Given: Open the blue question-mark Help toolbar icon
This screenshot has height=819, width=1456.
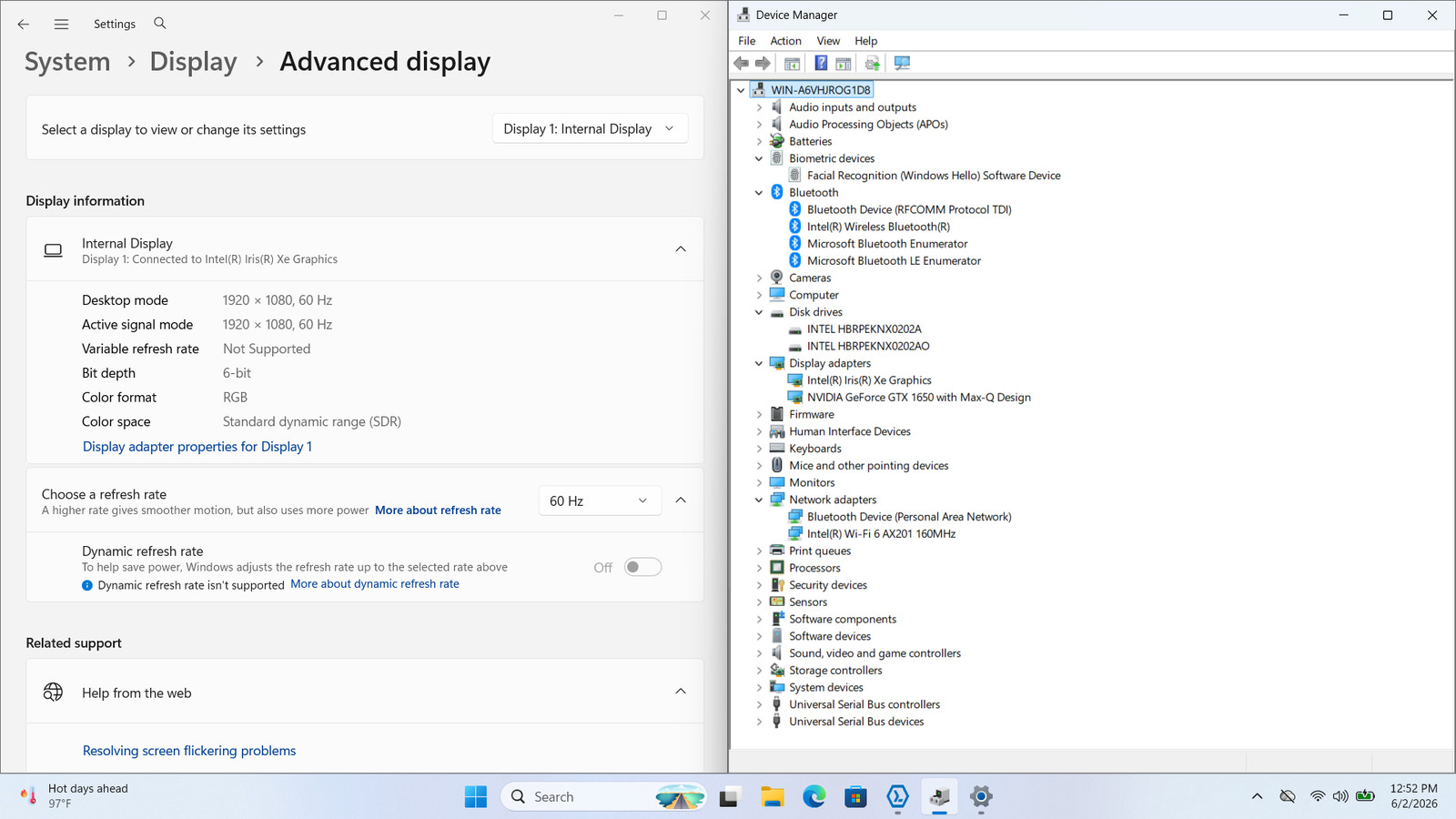Looking at the screenshot, I should 821,63.
